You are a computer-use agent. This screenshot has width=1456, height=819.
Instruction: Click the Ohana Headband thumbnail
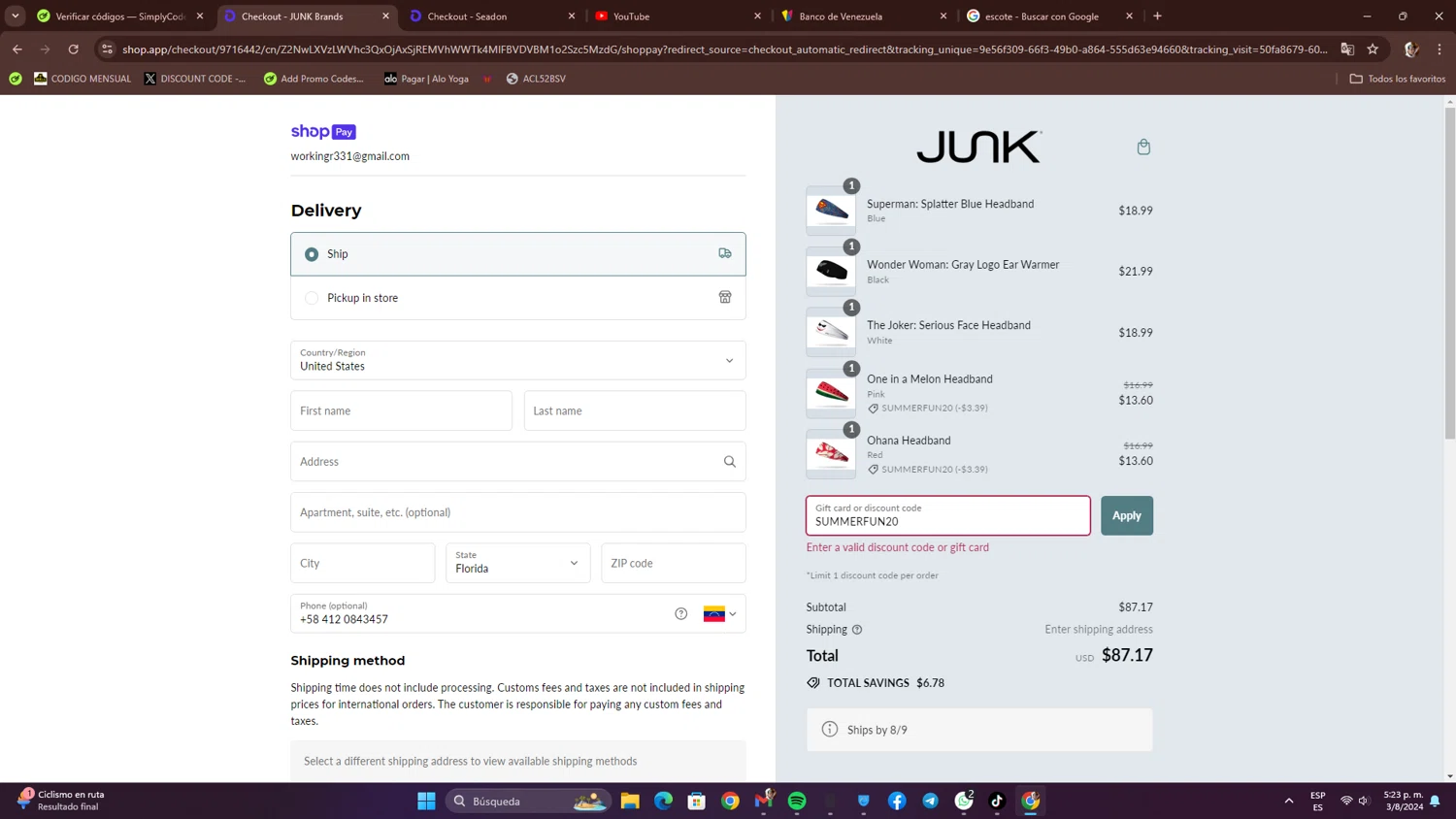(x=831, y=454)
